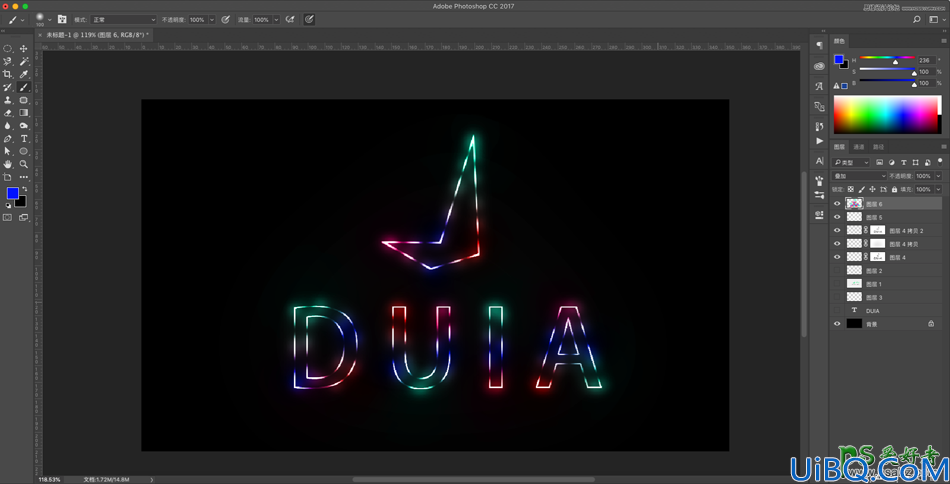The height and width of the screenshot is (484, 950).
Task: Hide layer 图层 4 拷贝
Action: [837, 244]
